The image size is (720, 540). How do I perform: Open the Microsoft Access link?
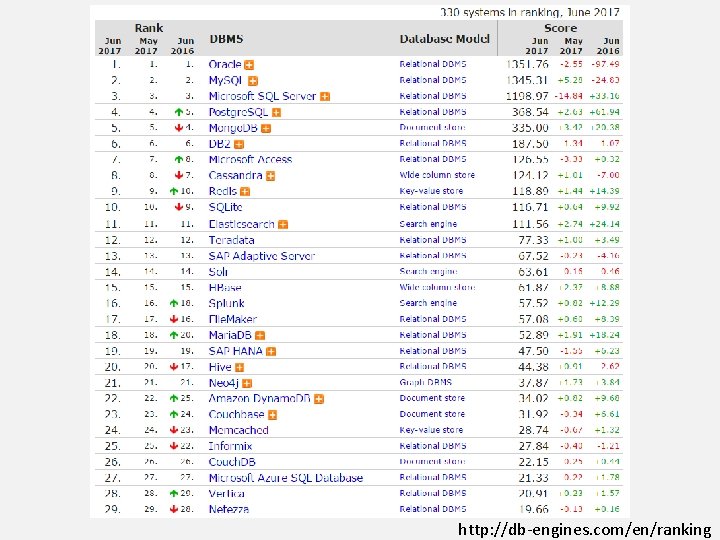click(250, 159)
